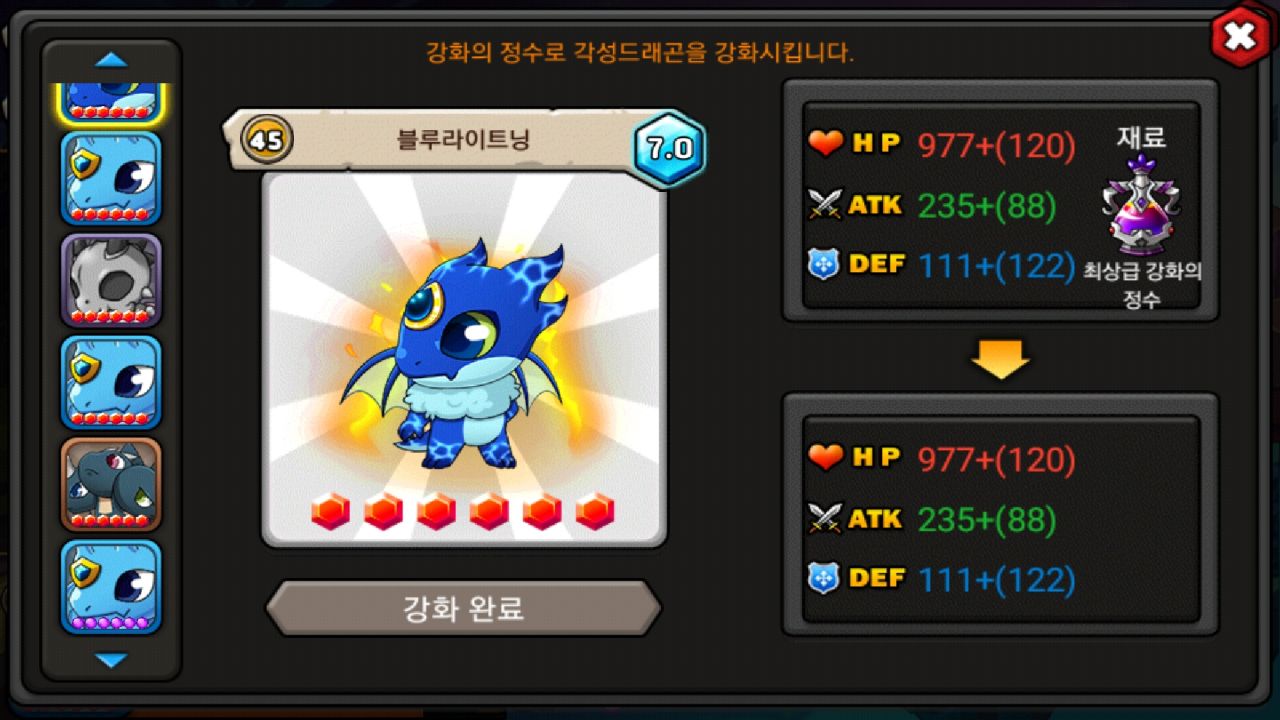
Task: Select the gray skull dragon thumbnail
Action: click(x=111, y=281)
